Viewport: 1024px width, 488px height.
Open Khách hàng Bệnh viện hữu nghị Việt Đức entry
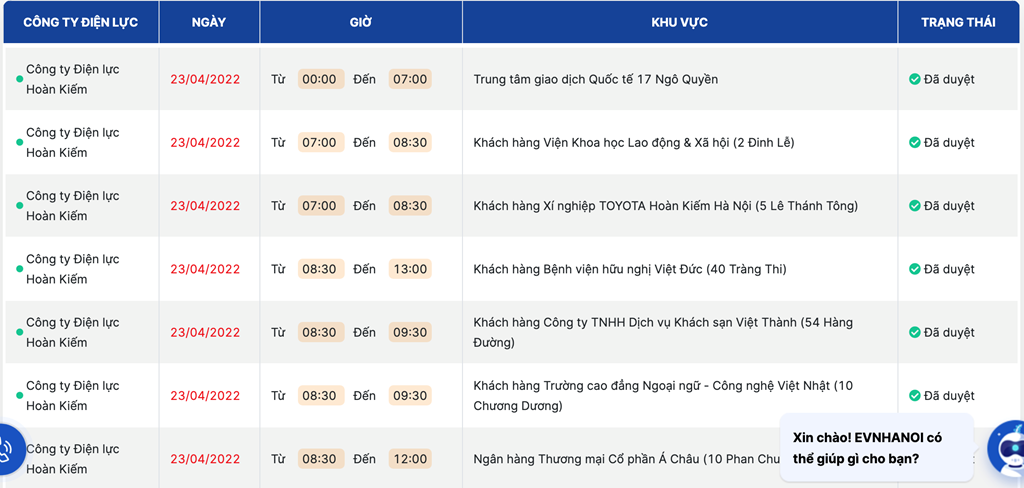pyautogui.click(x=630, y=269)
